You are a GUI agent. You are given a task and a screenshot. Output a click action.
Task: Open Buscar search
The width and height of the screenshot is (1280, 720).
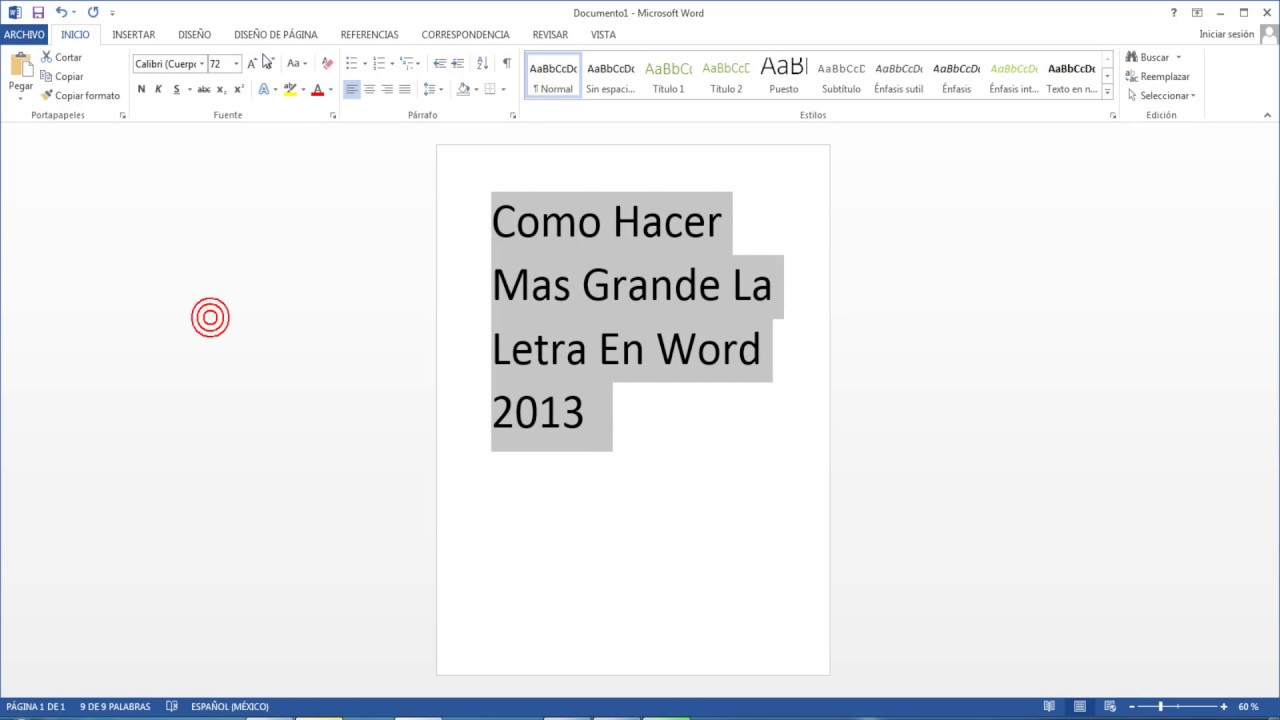[x=1148, y=58]
